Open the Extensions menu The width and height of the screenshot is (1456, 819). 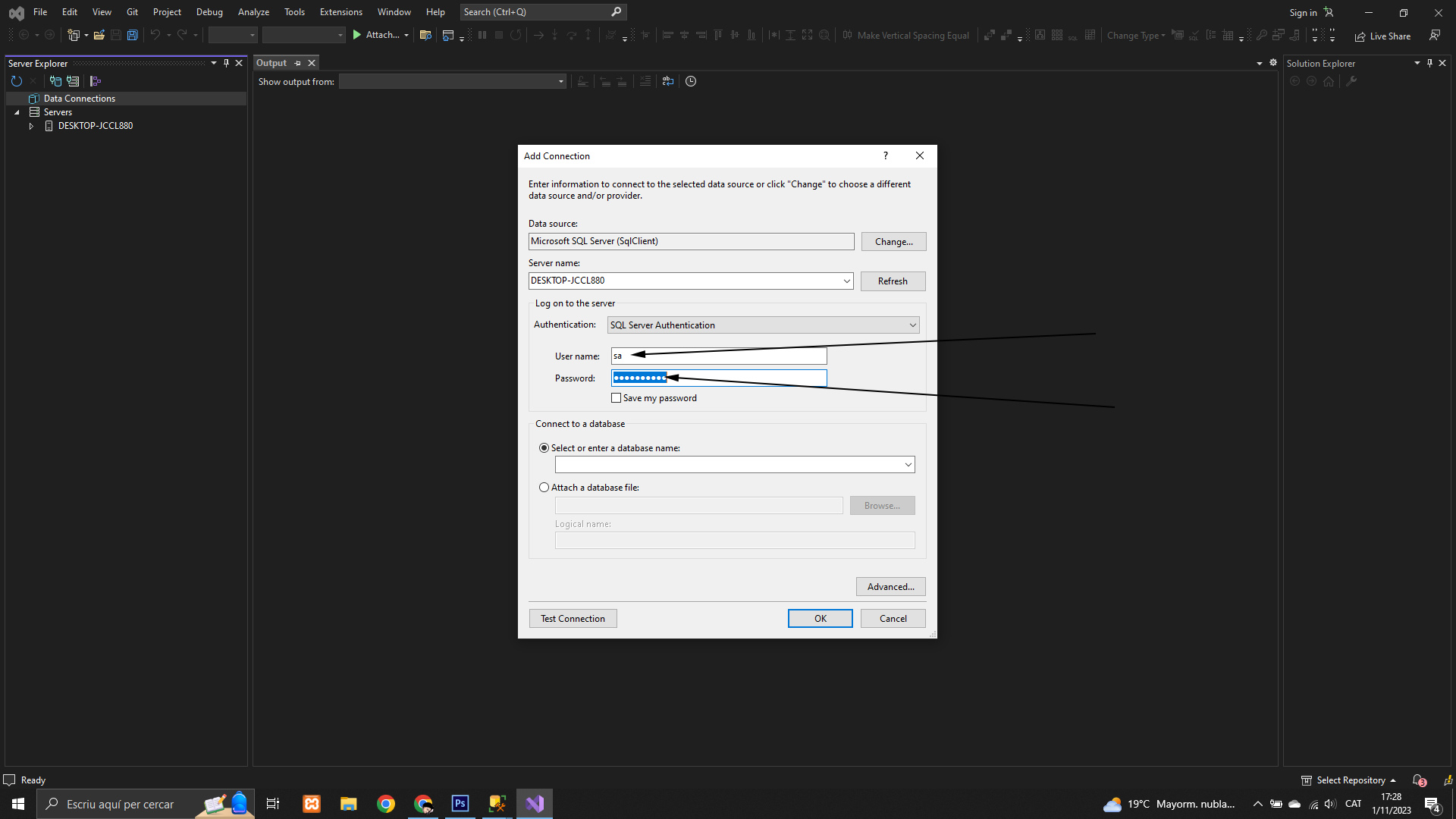pyautogui.click(x=340, y=12)
